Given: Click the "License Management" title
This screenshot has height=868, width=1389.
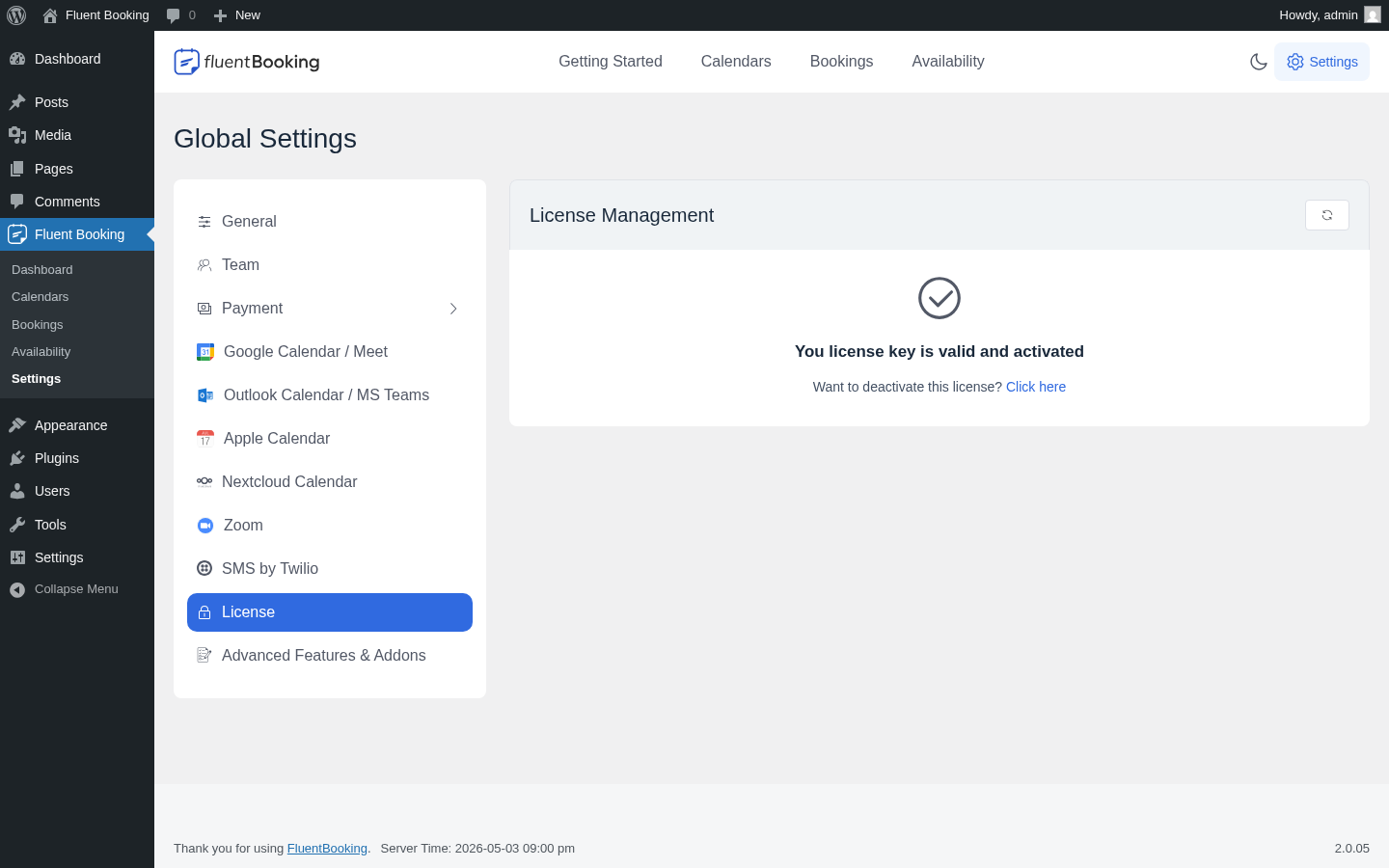Looking at the screenshot, I should [622, 215].
